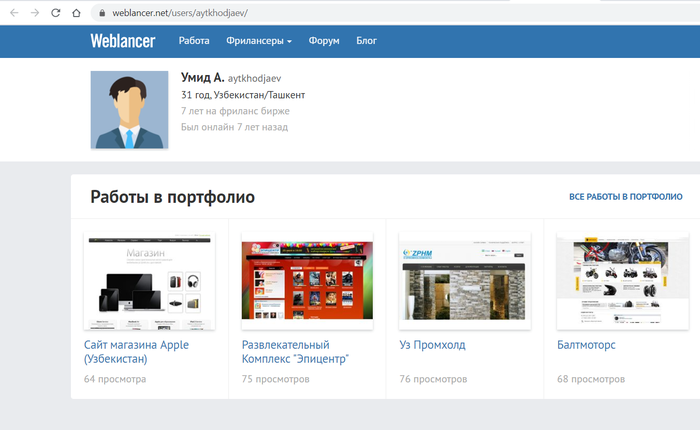The image size is (700, 430).
Task: View the motorcycle shop thumbnail
Action: 622,281
